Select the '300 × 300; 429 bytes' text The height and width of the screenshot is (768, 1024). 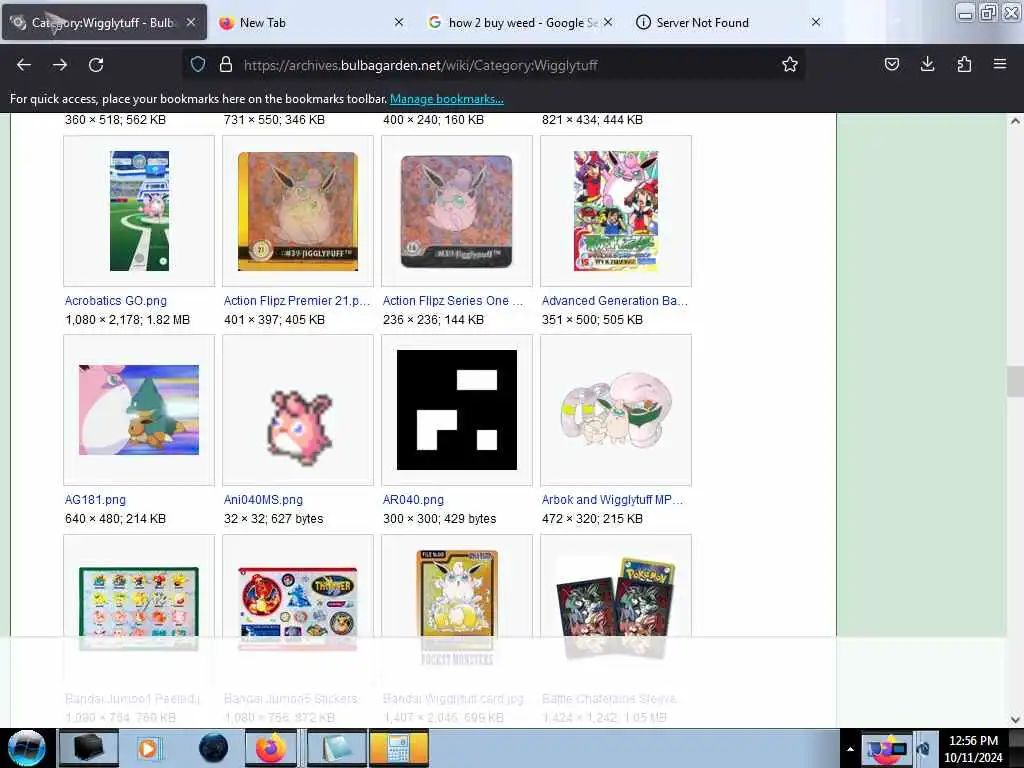pyautogui.click(x=440, y=519)
